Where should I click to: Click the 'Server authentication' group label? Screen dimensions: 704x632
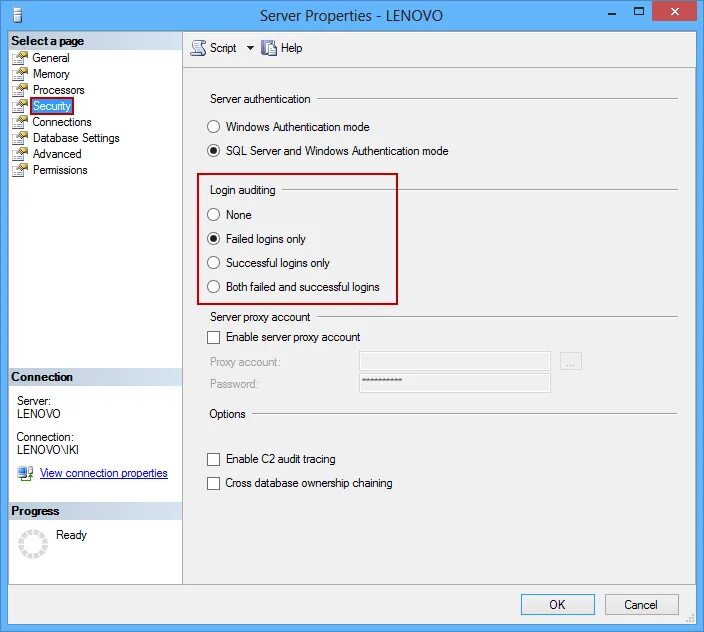point(260,99)
